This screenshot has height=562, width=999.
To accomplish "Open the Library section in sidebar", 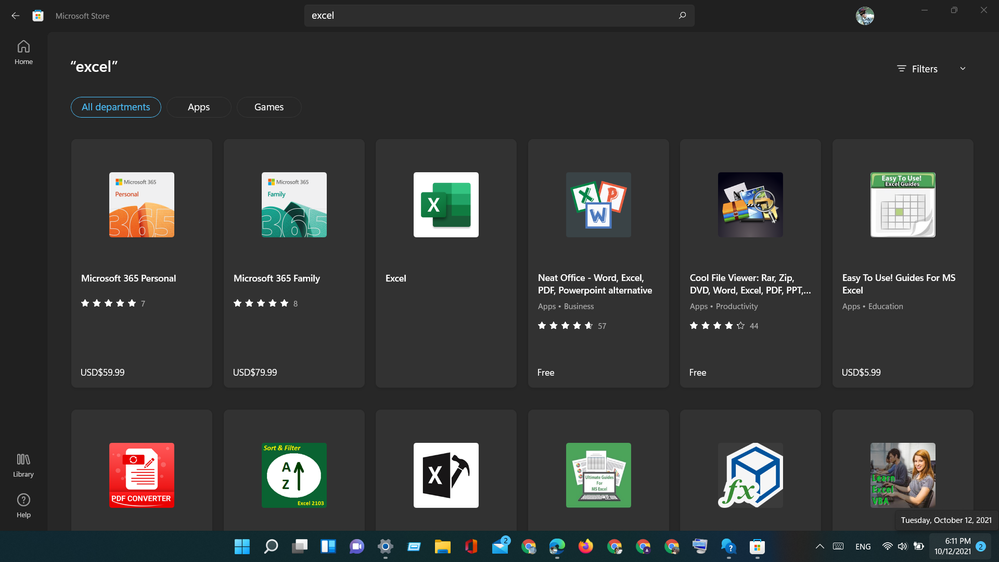I will click(x=24, y=465).
